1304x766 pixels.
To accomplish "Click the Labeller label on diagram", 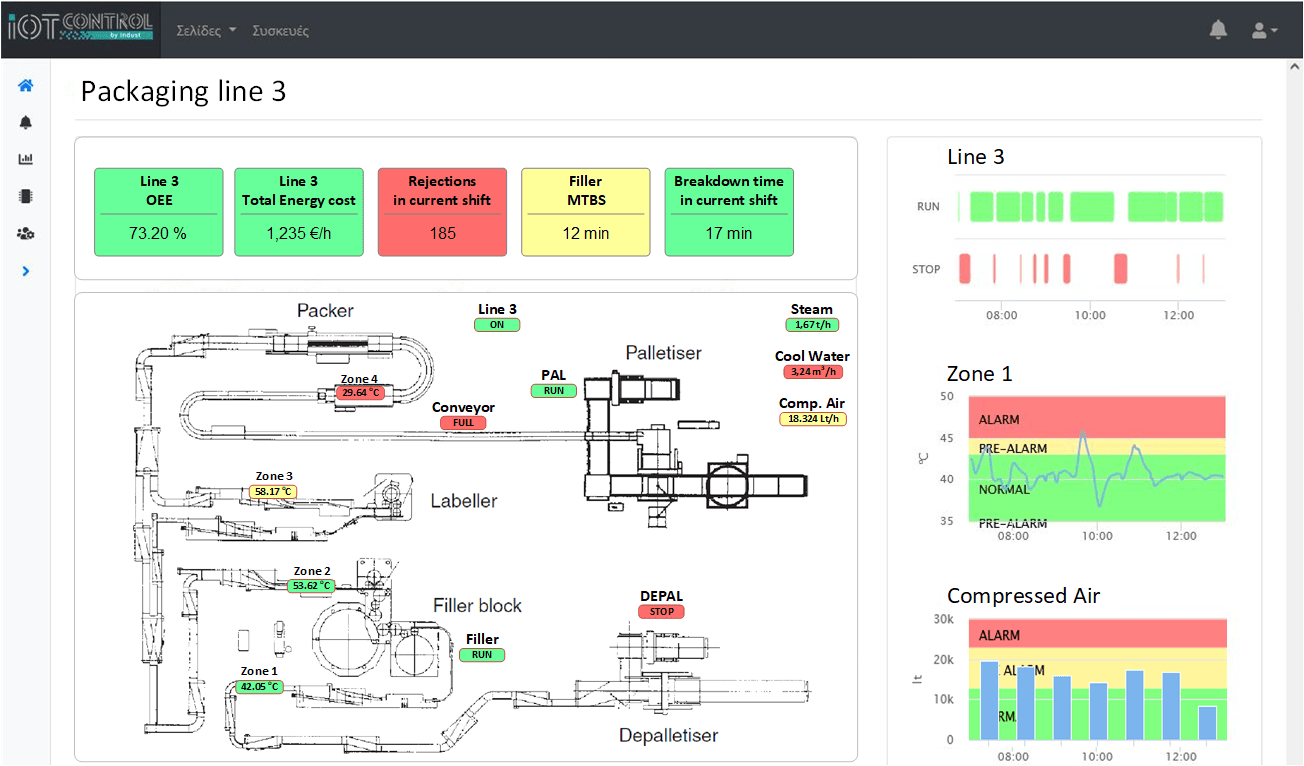I will click(x=464, y=501).
